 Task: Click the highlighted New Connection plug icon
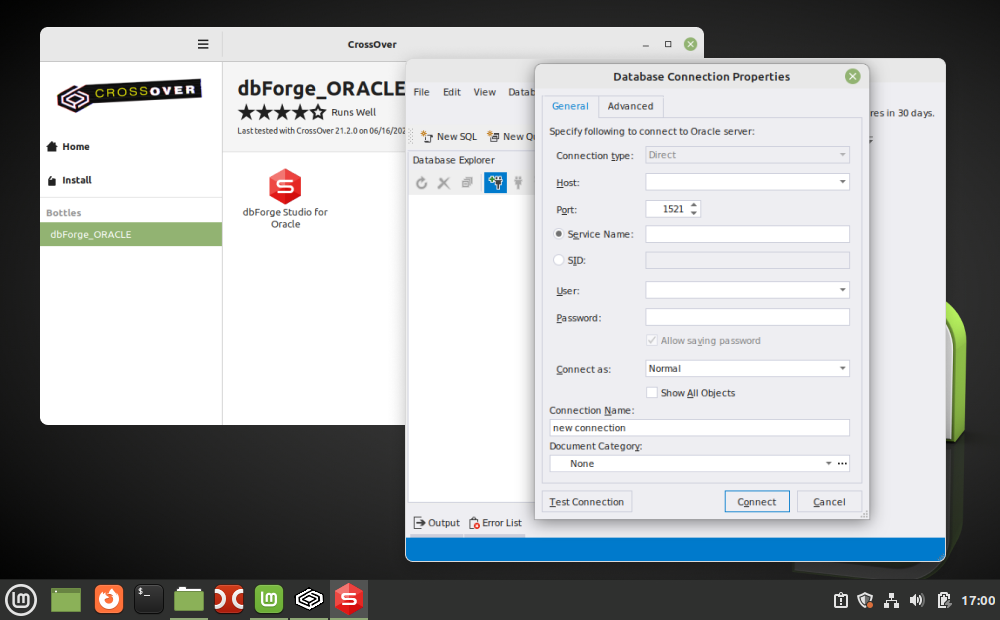pyautogui.click(x=496, y=182)
